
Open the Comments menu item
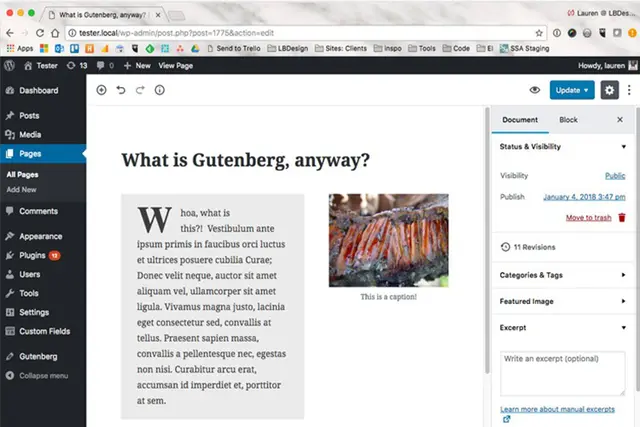43,211
